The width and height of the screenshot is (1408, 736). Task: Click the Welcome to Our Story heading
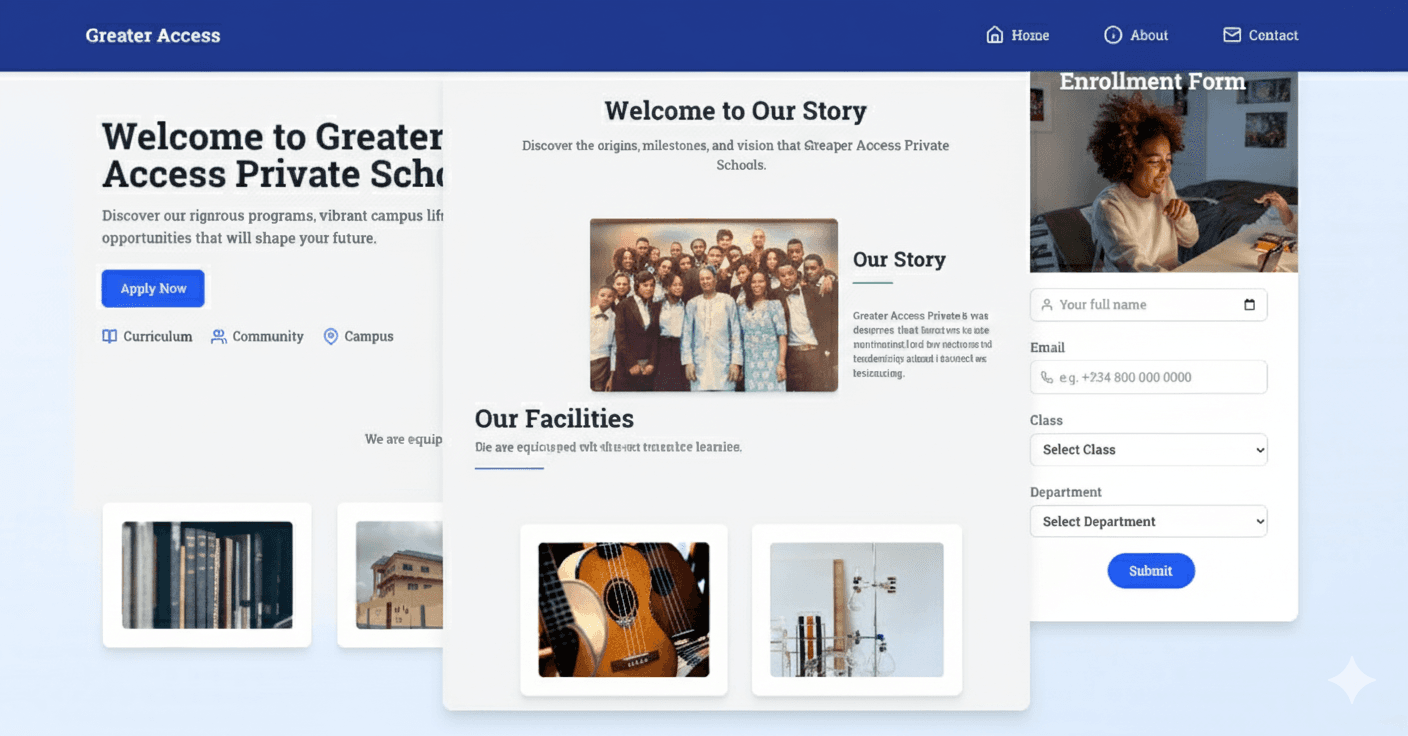(736, 111)
